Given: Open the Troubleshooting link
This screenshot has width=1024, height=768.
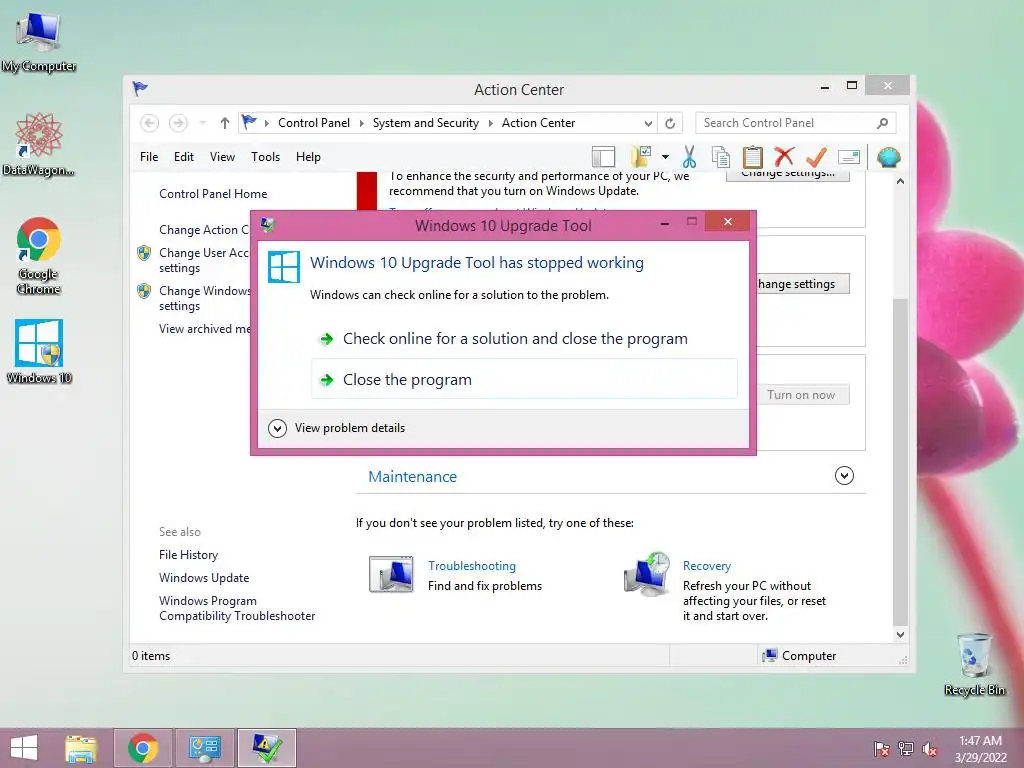Looking at the screenshot, I should (x=472, y=566).
